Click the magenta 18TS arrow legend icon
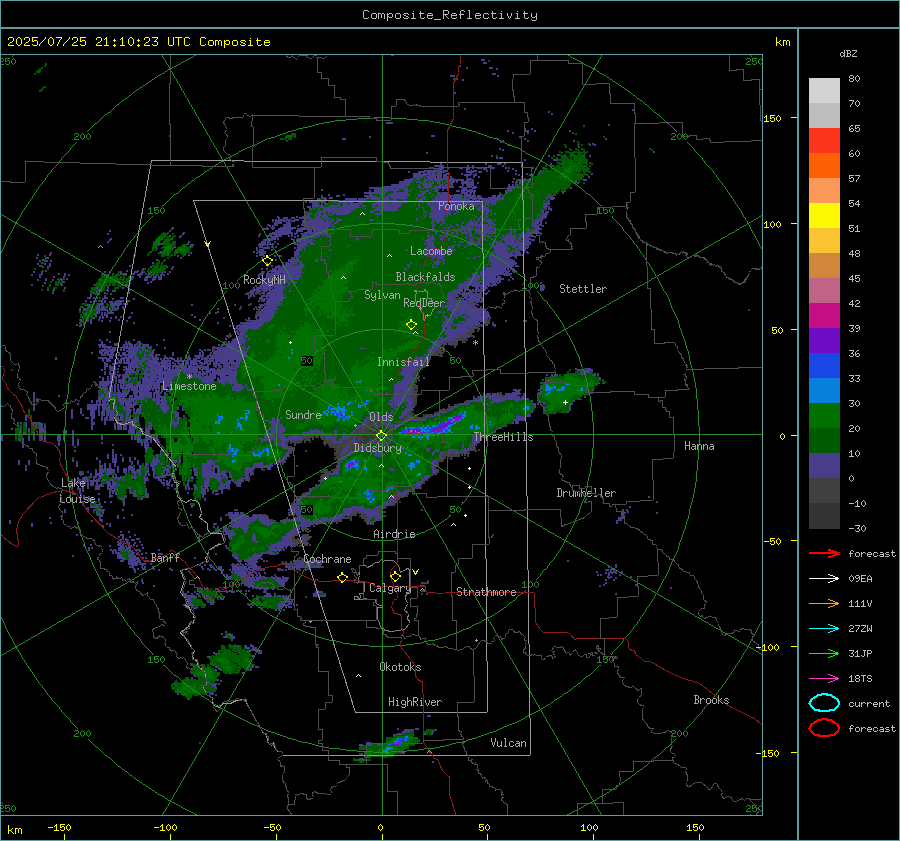The height and width of the screenshot is (841, 900). [x=824, y=679]
